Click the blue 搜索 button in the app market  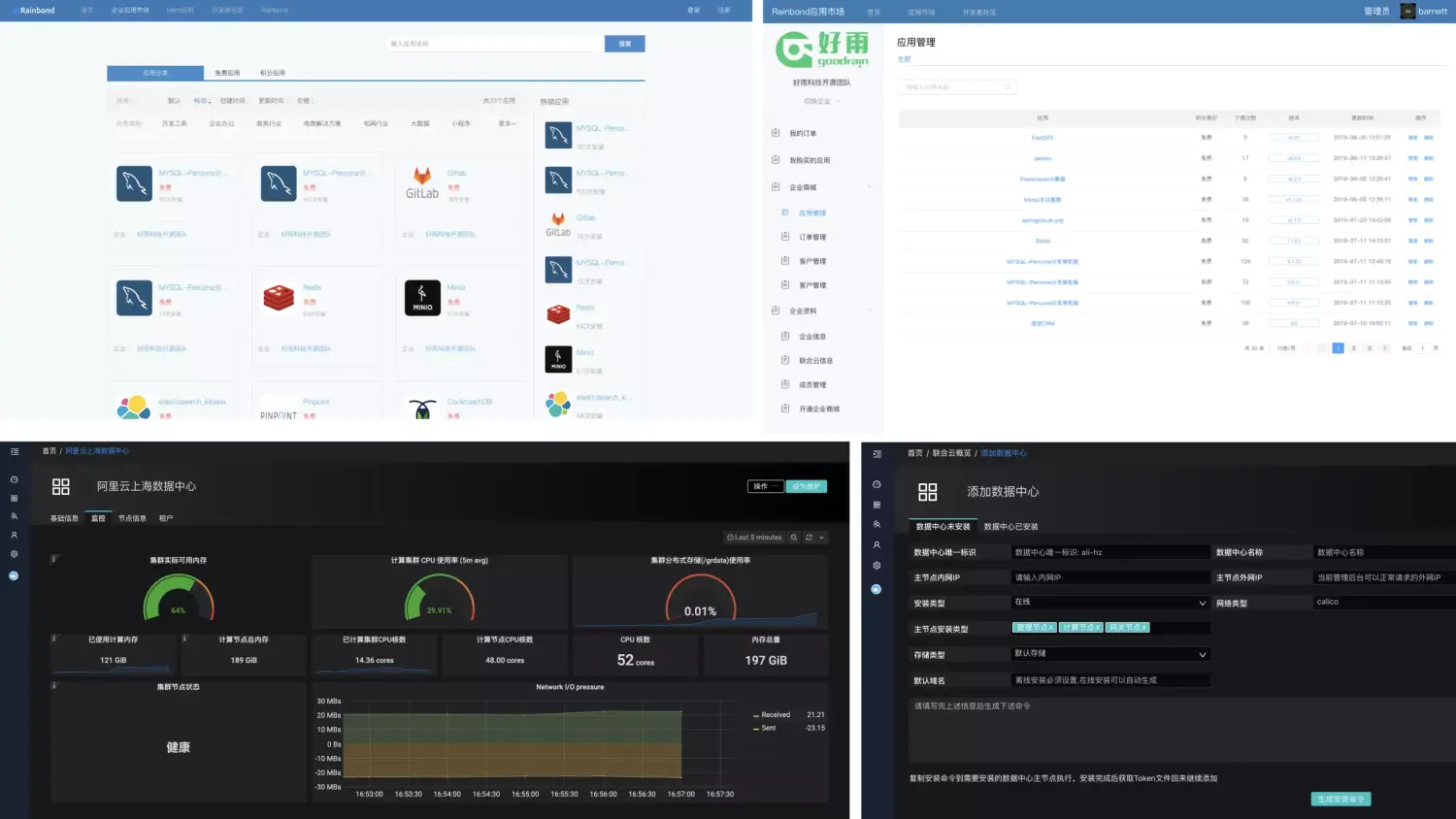click(x=625, y=44)
